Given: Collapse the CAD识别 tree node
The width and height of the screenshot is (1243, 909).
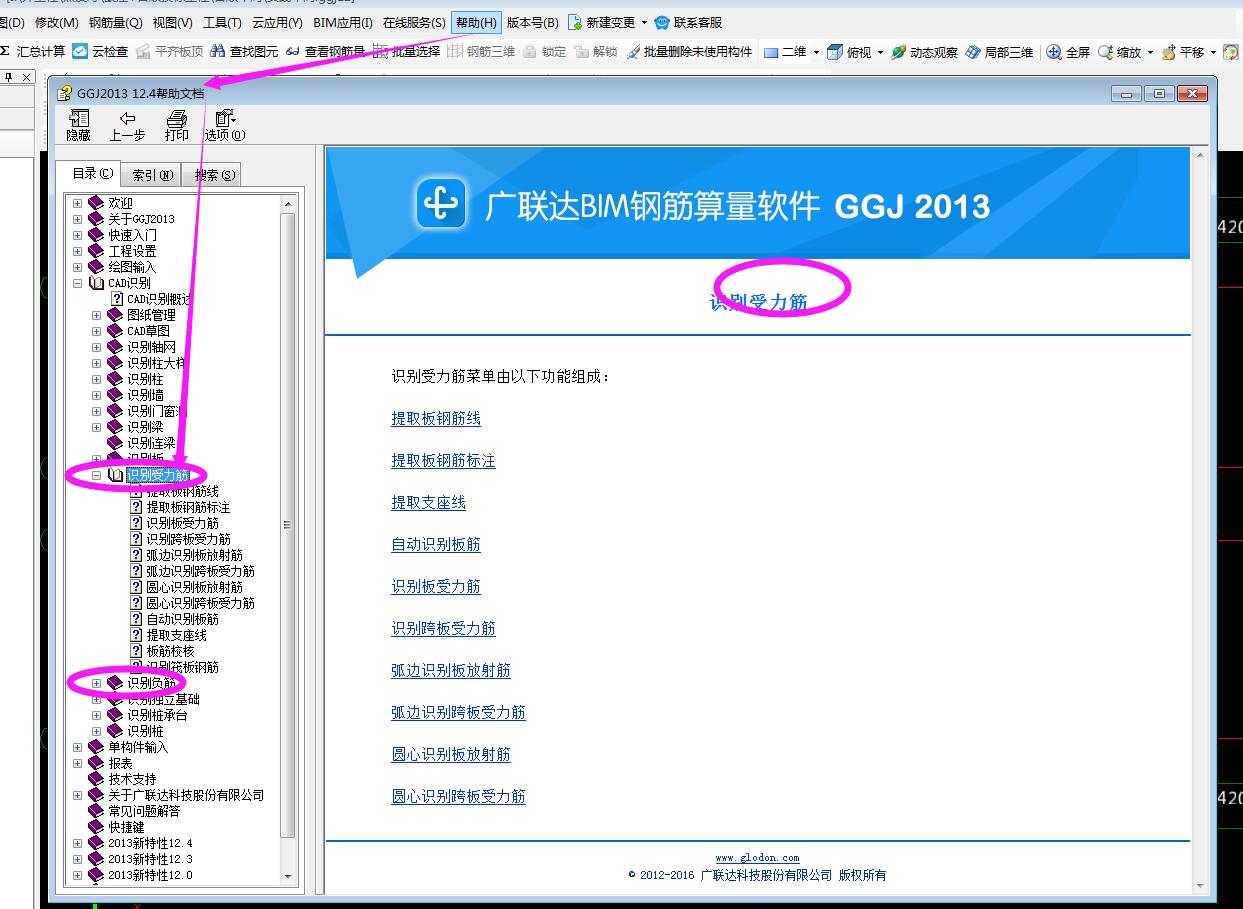Looking at the screenshot, I should 78,283.
